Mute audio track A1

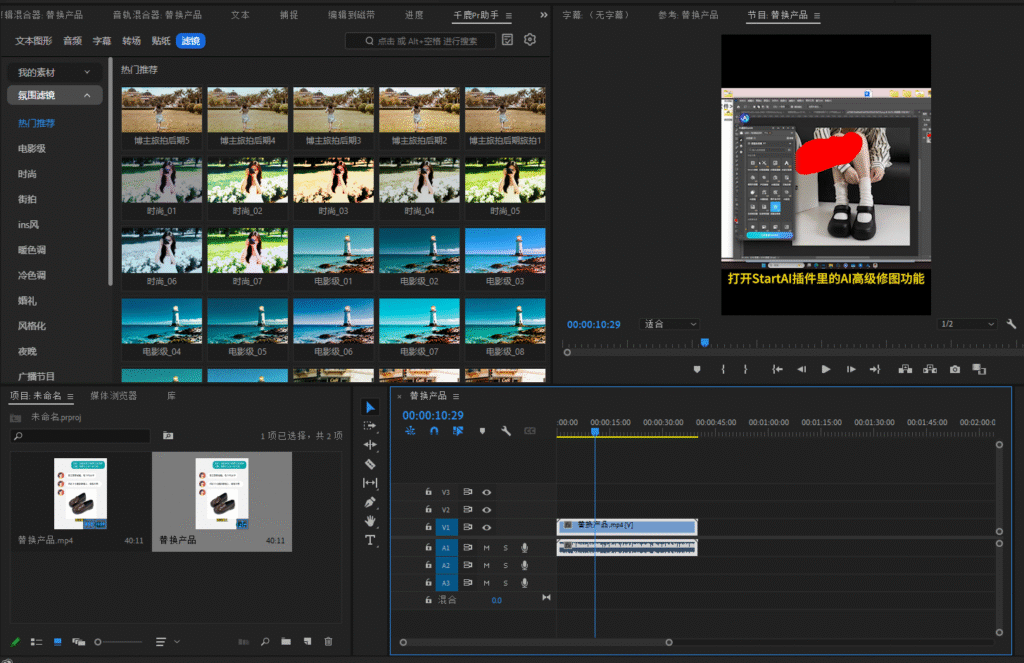pyautogui.click(x=487, y=548)
